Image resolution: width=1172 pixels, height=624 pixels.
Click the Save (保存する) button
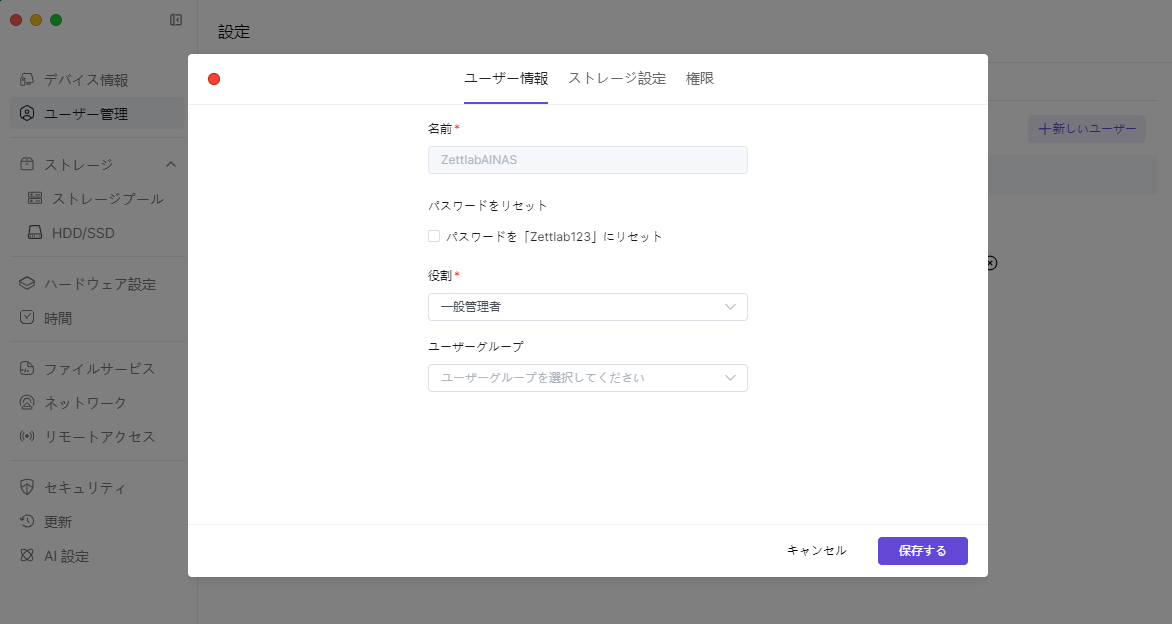point(922,551)
